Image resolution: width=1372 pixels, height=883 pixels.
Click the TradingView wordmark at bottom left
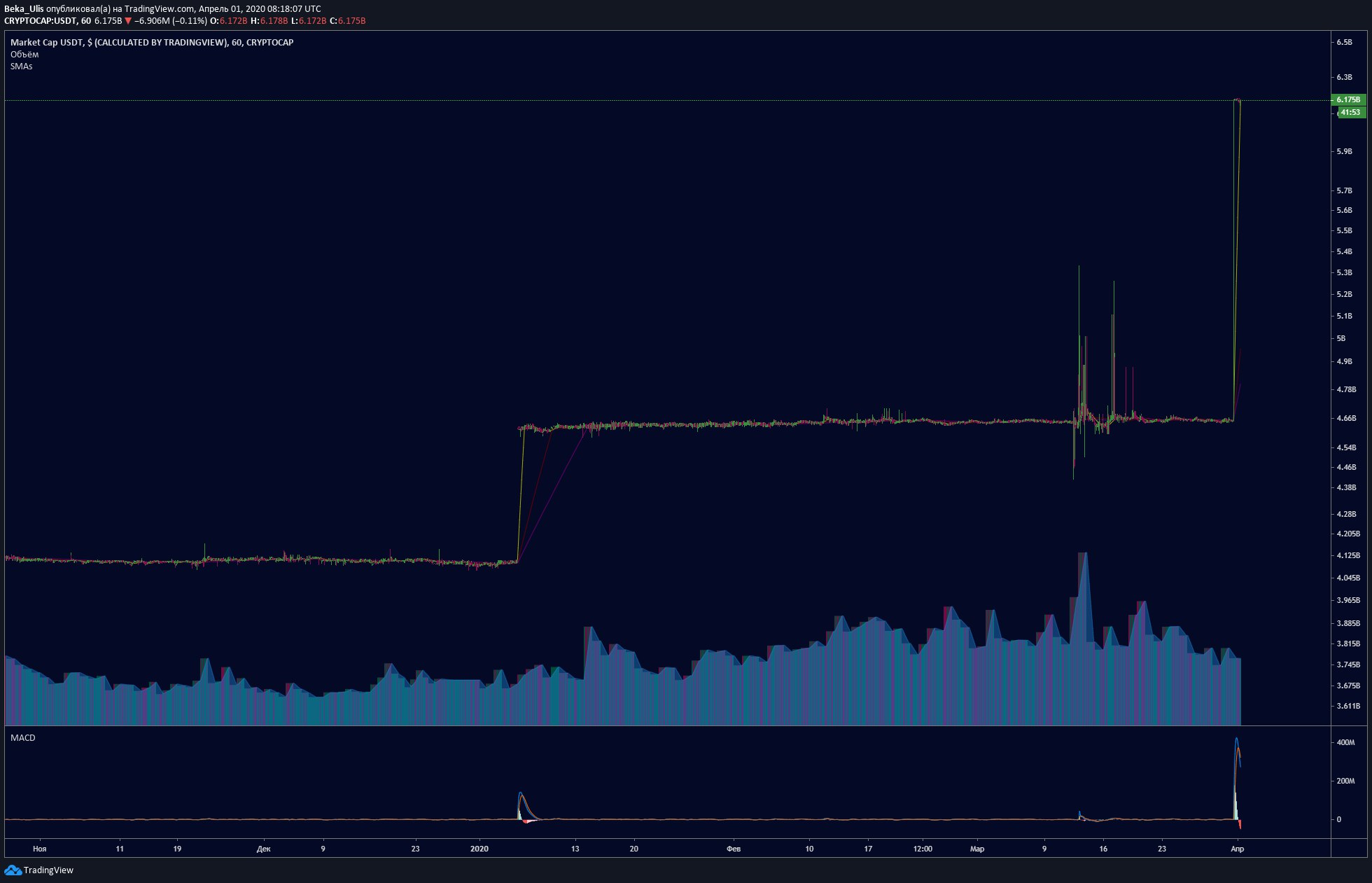[x=48, y=870]
